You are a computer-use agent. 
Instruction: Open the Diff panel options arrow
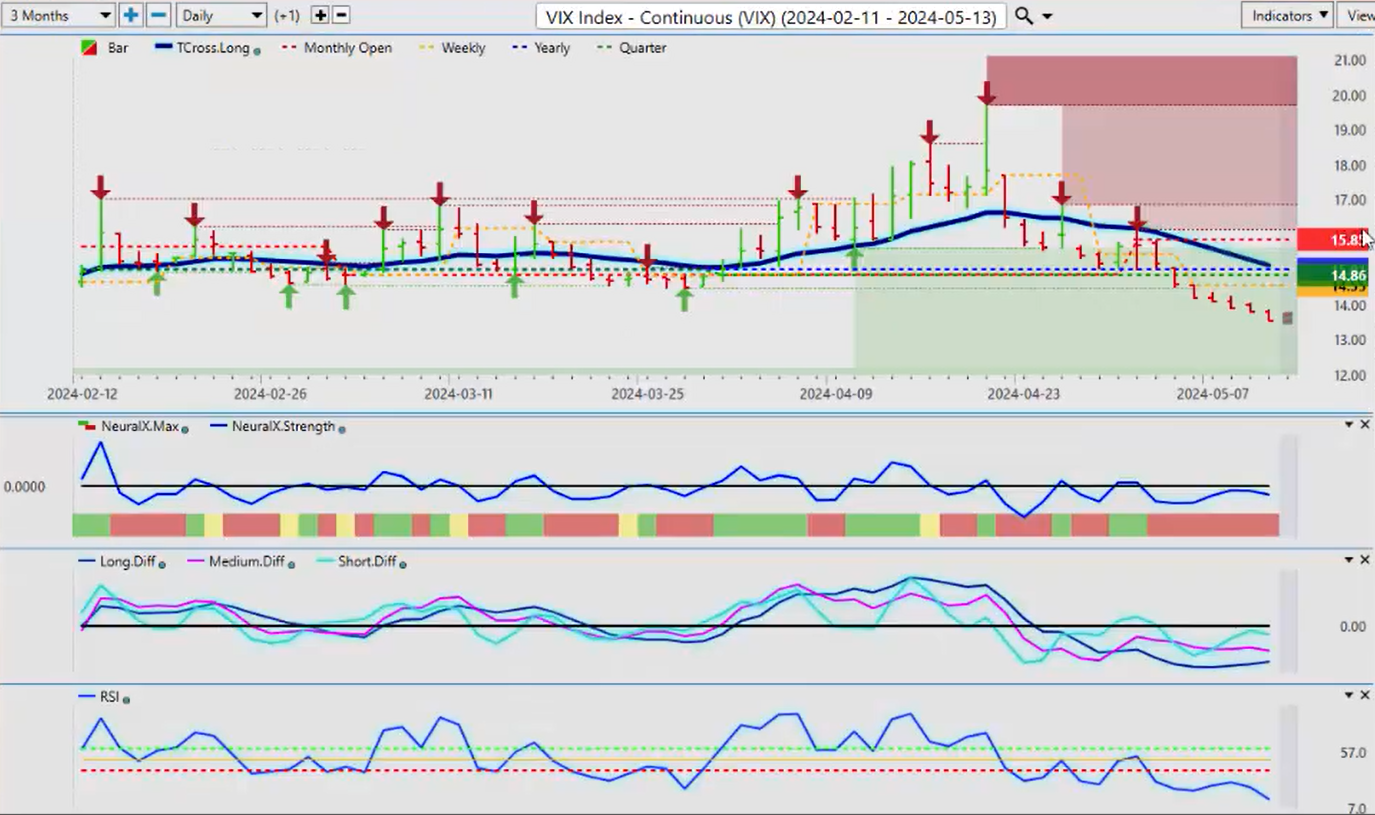point(1348,560)
